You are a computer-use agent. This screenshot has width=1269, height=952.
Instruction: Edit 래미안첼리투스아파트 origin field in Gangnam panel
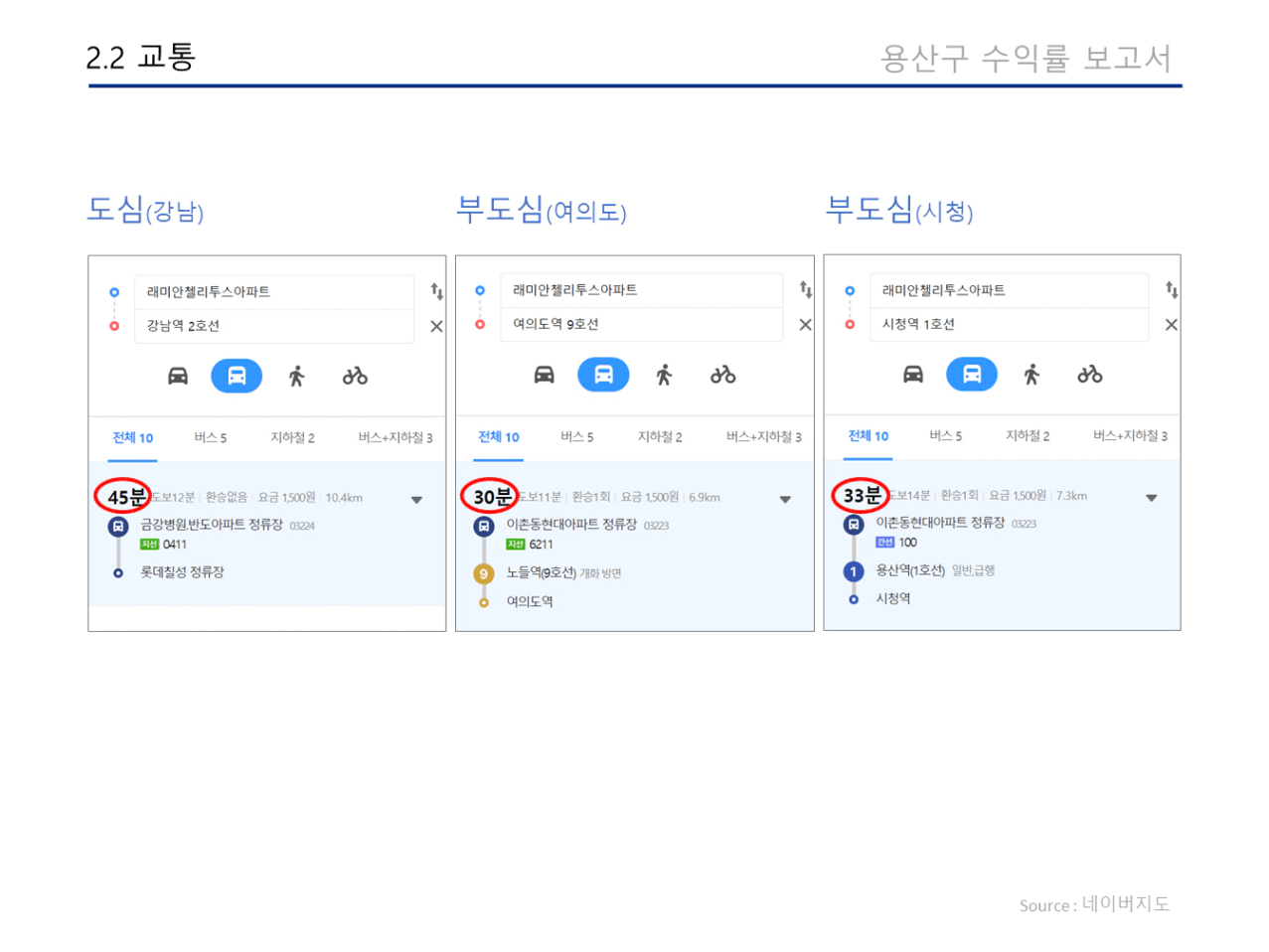pos(274,292)
